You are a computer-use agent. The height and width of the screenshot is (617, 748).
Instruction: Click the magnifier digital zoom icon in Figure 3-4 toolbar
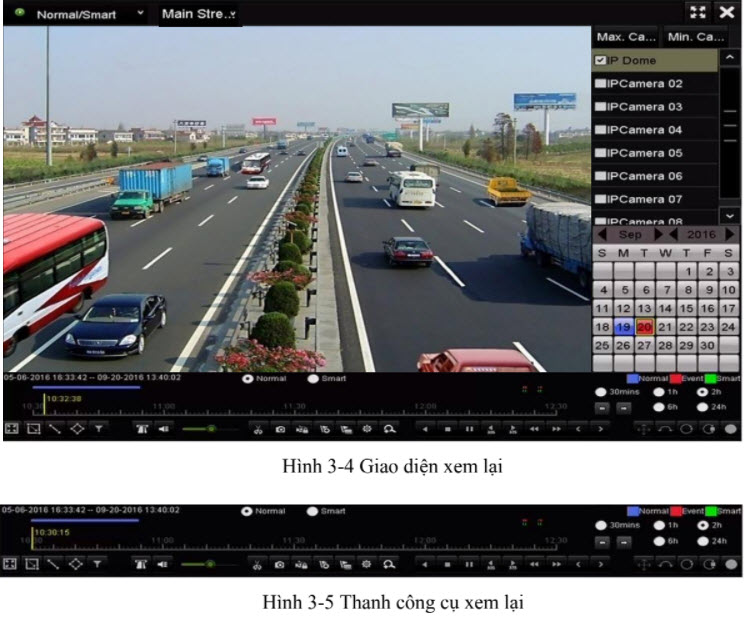387,428
